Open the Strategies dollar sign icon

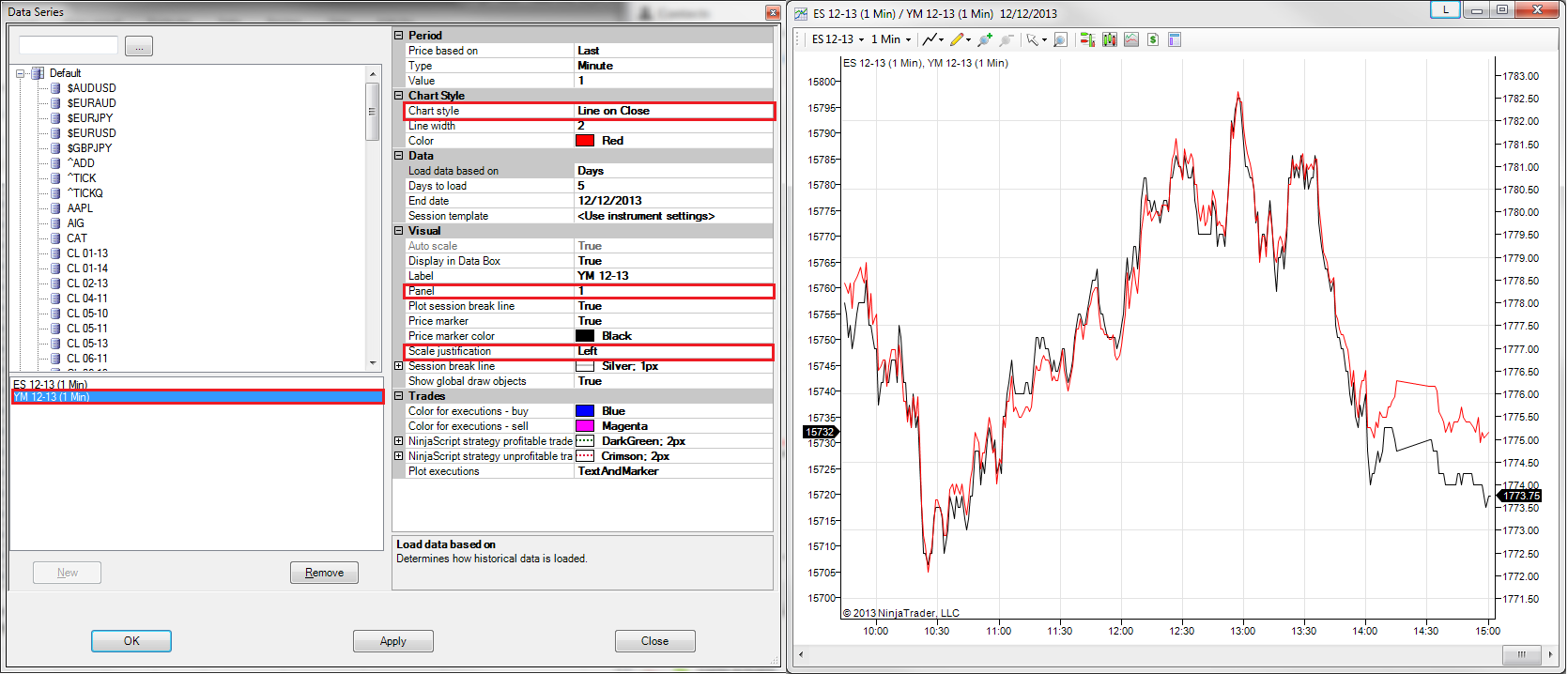[x=1153, y=39]
